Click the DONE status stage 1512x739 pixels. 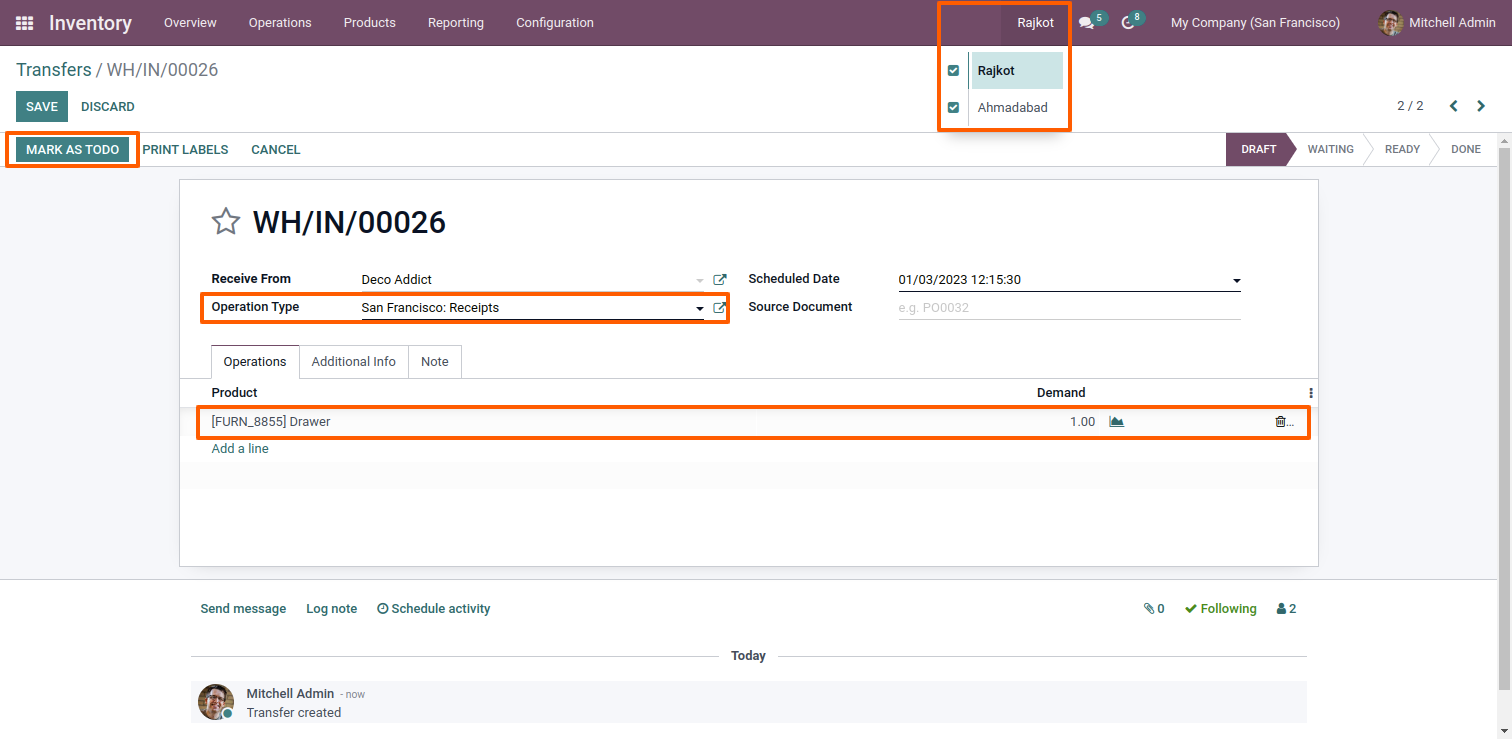pyautogui.click(x=1465, y=150)
